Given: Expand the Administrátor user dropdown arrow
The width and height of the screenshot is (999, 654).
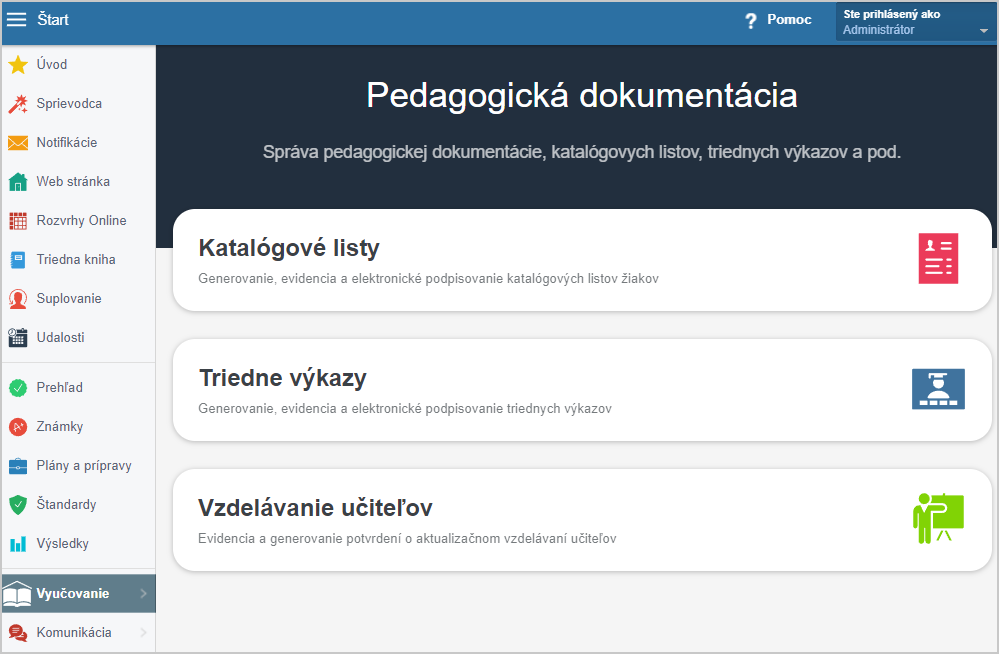Looking at the screenshot, I should 984,31.
